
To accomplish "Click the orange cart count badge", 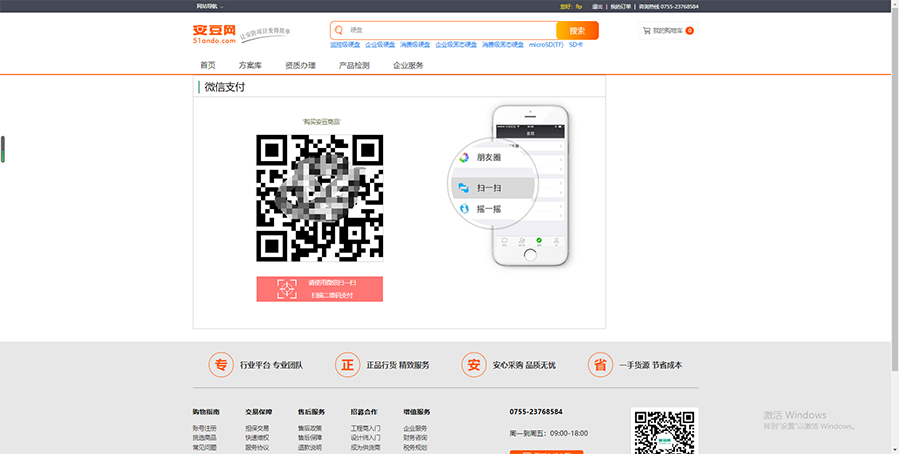I will 690,30.
